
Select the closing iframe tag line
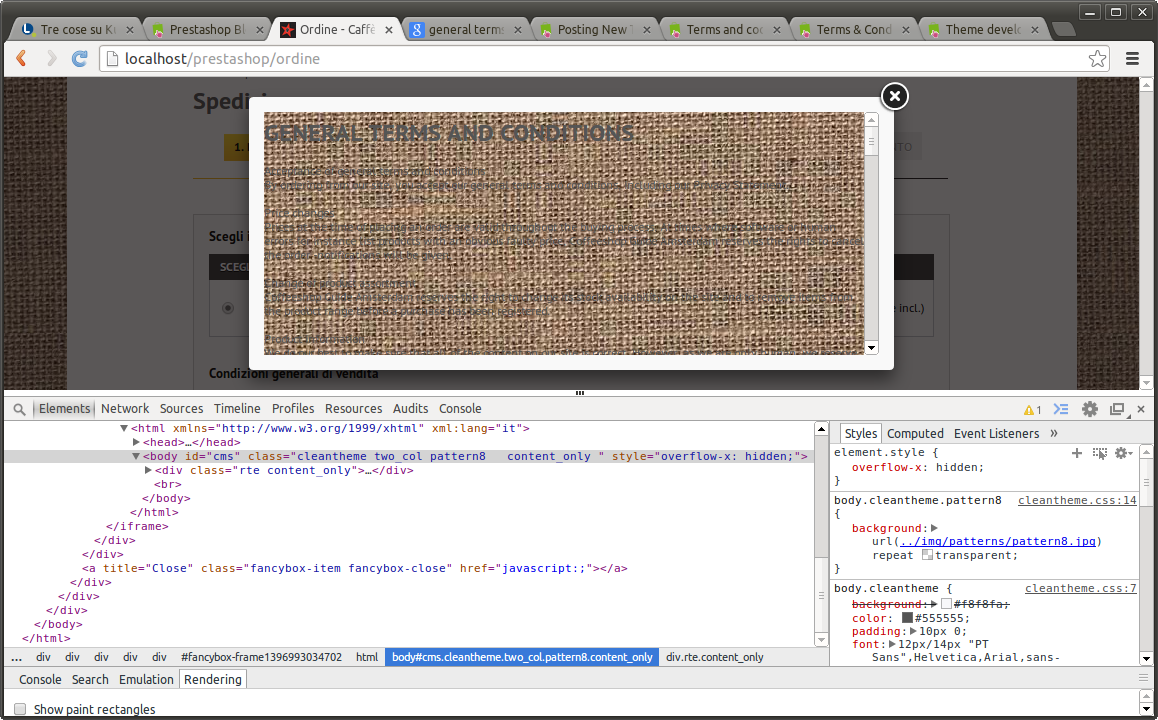pos(137,527)
